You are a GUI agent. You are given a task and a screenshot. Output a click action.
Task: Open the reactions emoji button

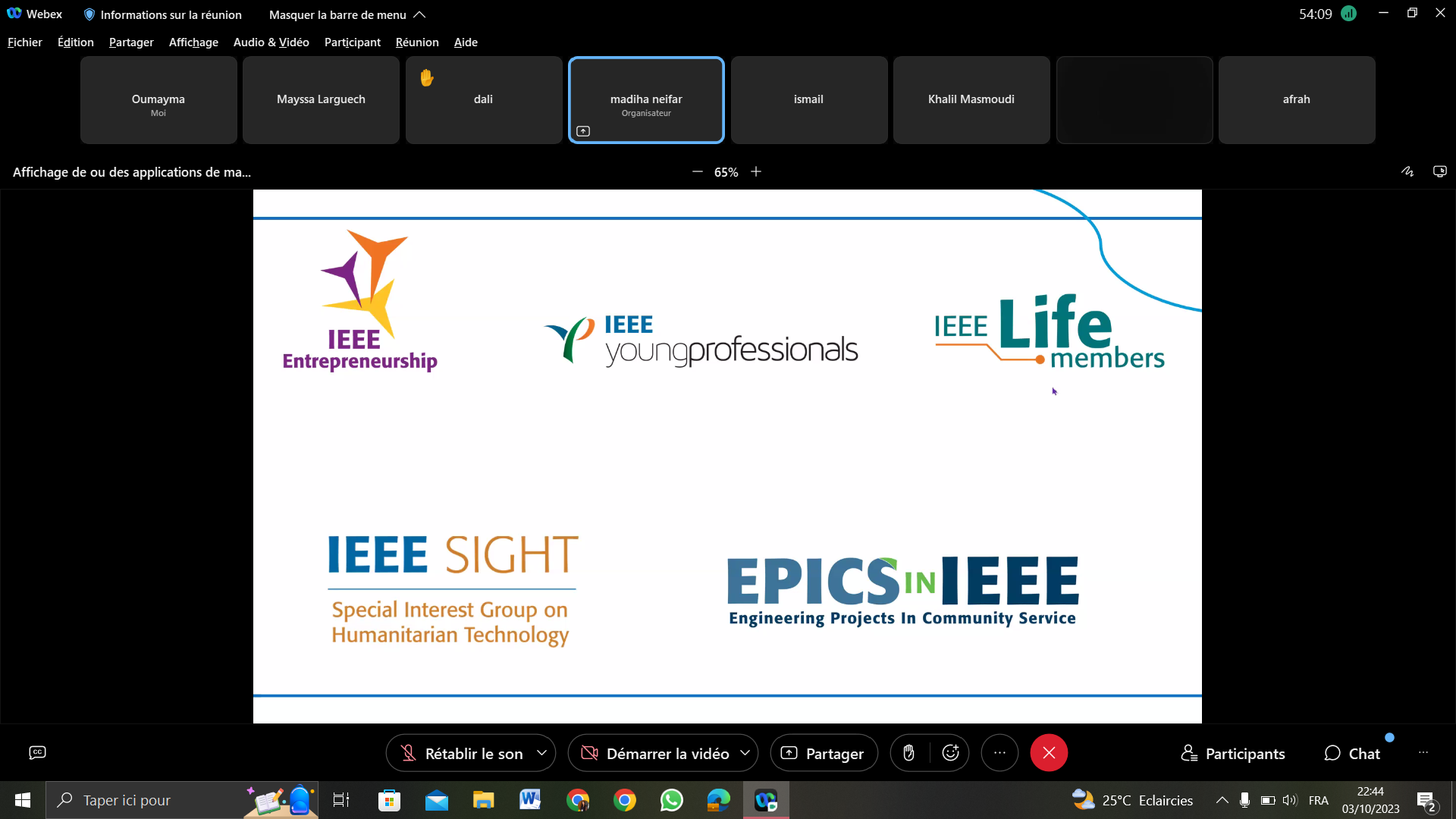(950, 753)
